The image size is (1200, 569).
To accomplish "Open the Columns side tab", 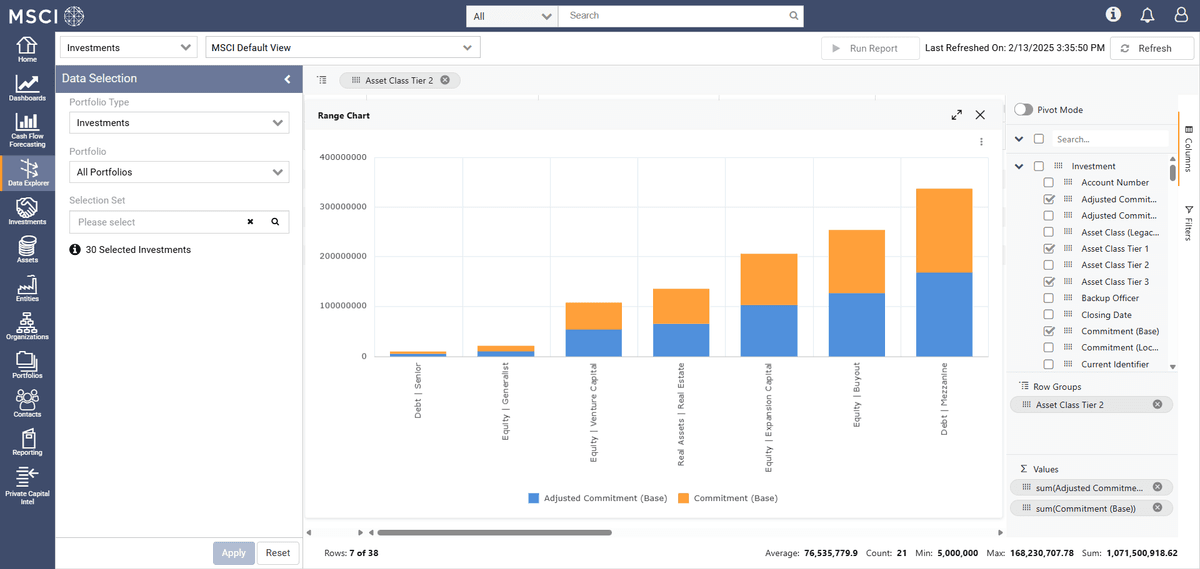I will click(1189, 150).
